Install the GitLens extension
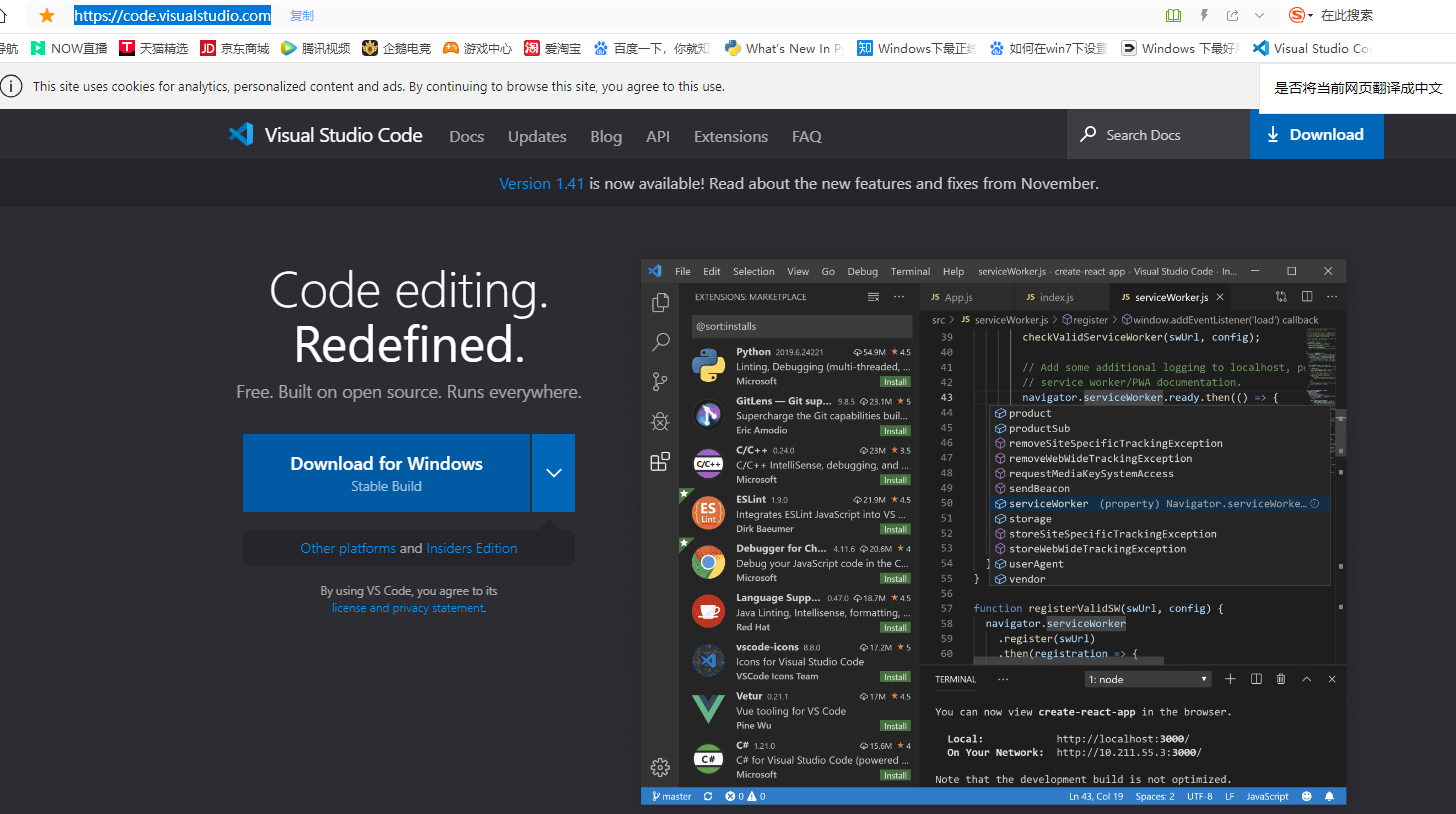The width and height of the screenshot is (1456, 814). 894,431
